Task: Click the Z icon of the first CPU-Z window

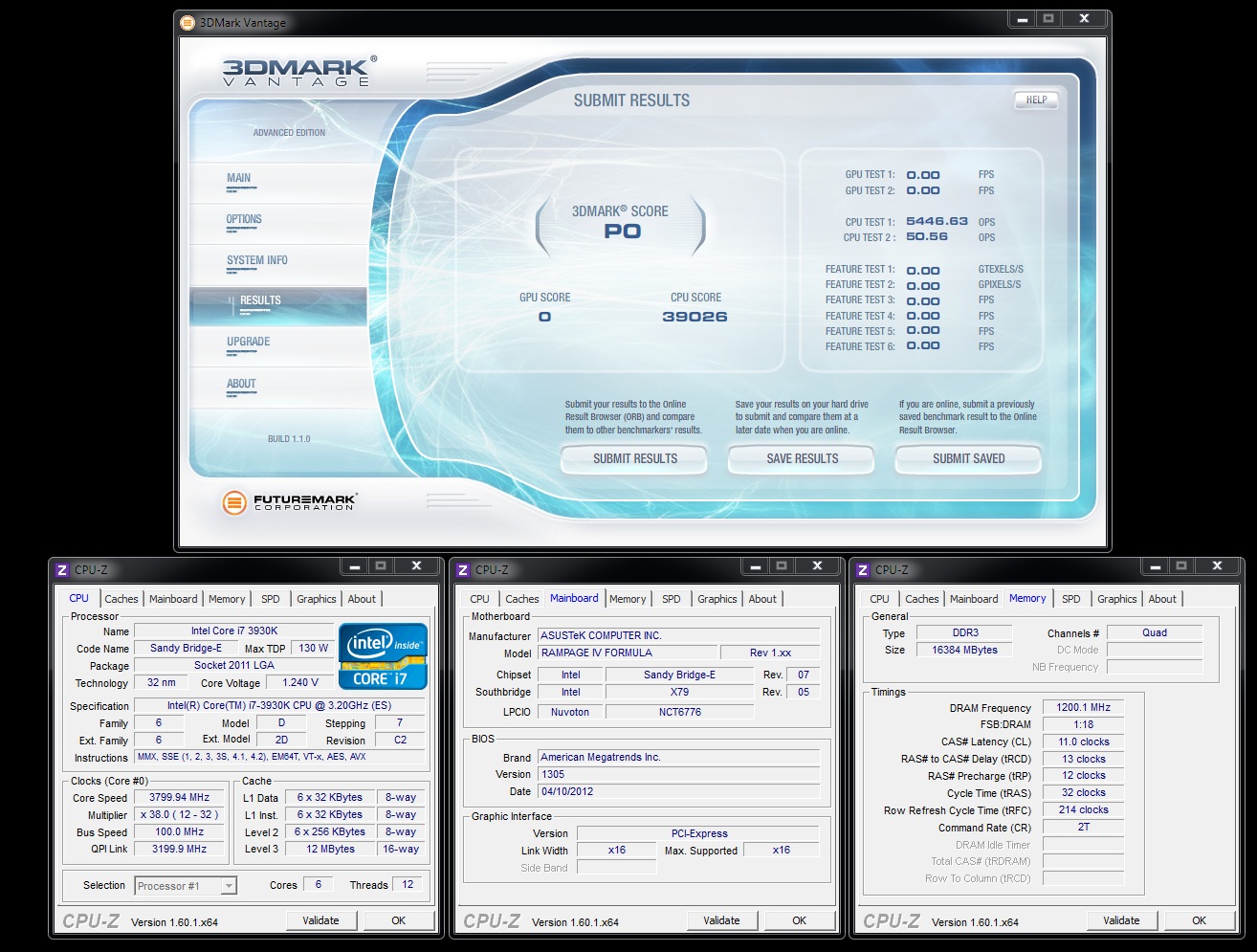Action: [62, 569]
